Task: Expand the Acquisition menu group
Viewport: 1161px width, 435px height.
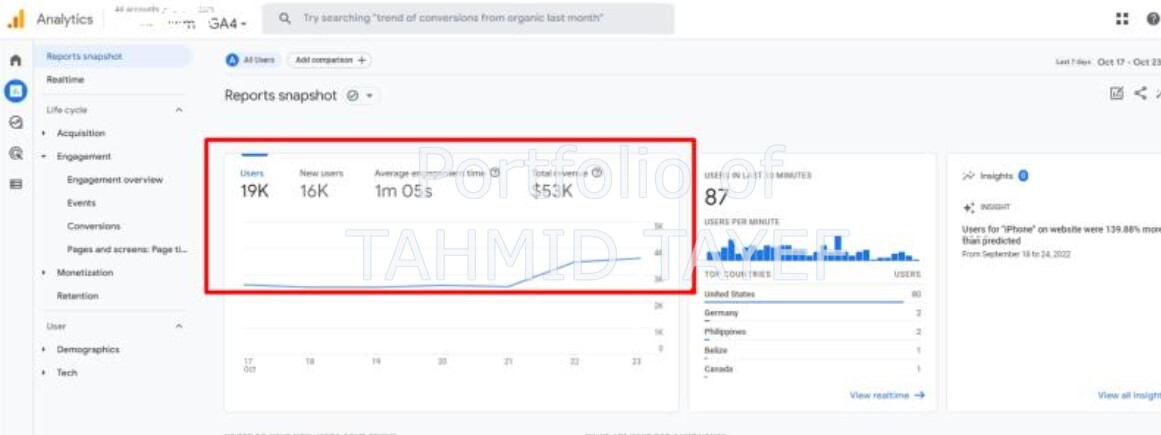Action: coord(44,133)
